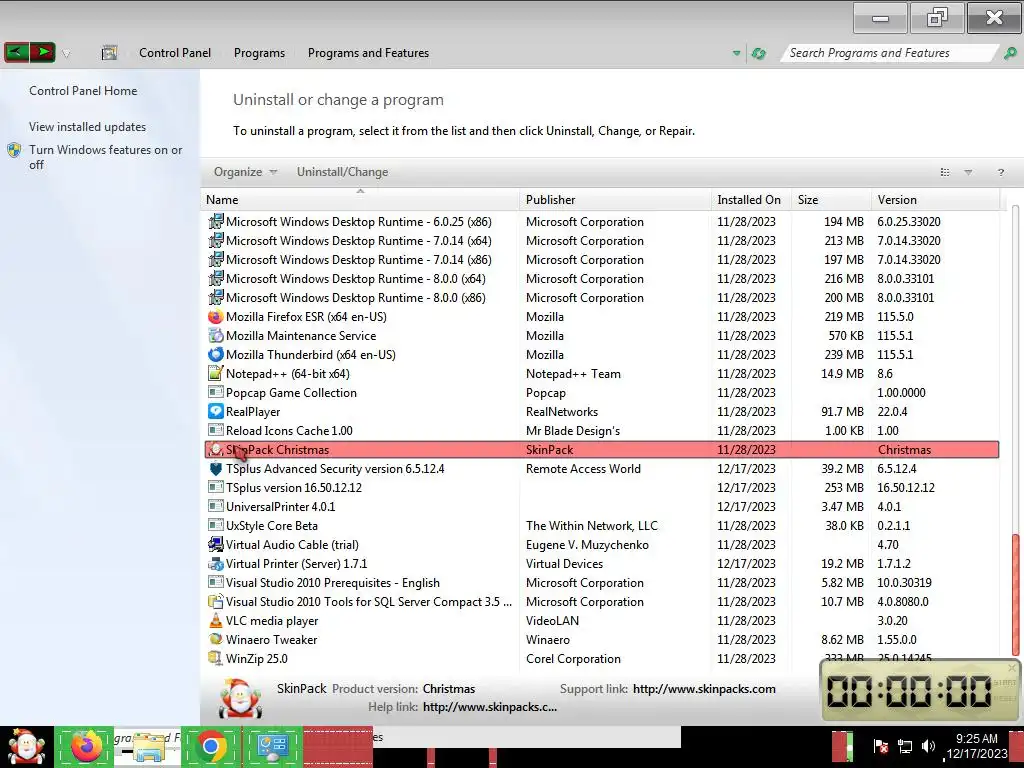Screen dimensions: 1024x768
Task: Select the WinZip 25.0 icon
Action: pos(216,658)
